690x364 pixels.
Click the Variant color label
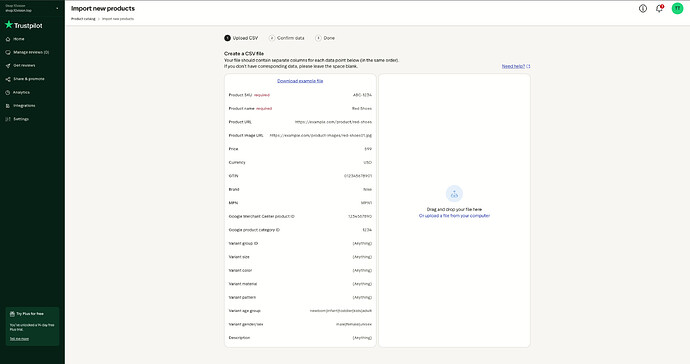240,271
